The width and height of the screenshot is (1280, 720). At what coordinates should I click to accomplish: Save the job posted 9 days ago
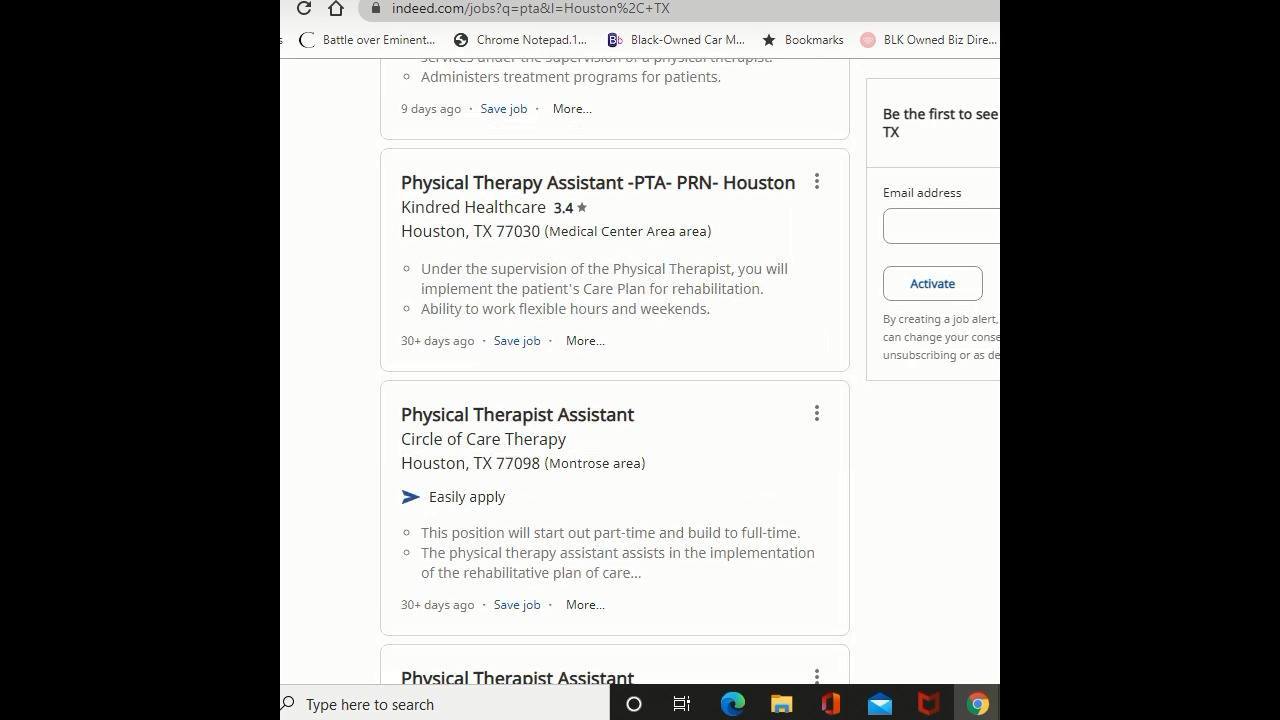pos(503,109)
